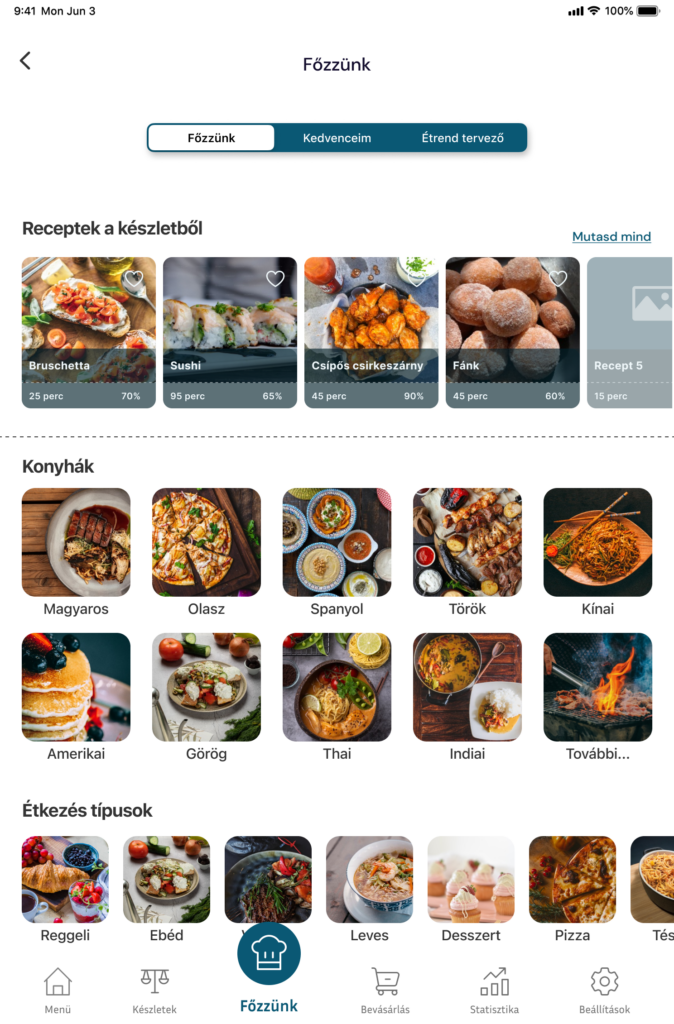This screenshot has width=674, height=1024.
Task: Open the Csípős csirkeszárny recipe card
Action: (371, 332)
